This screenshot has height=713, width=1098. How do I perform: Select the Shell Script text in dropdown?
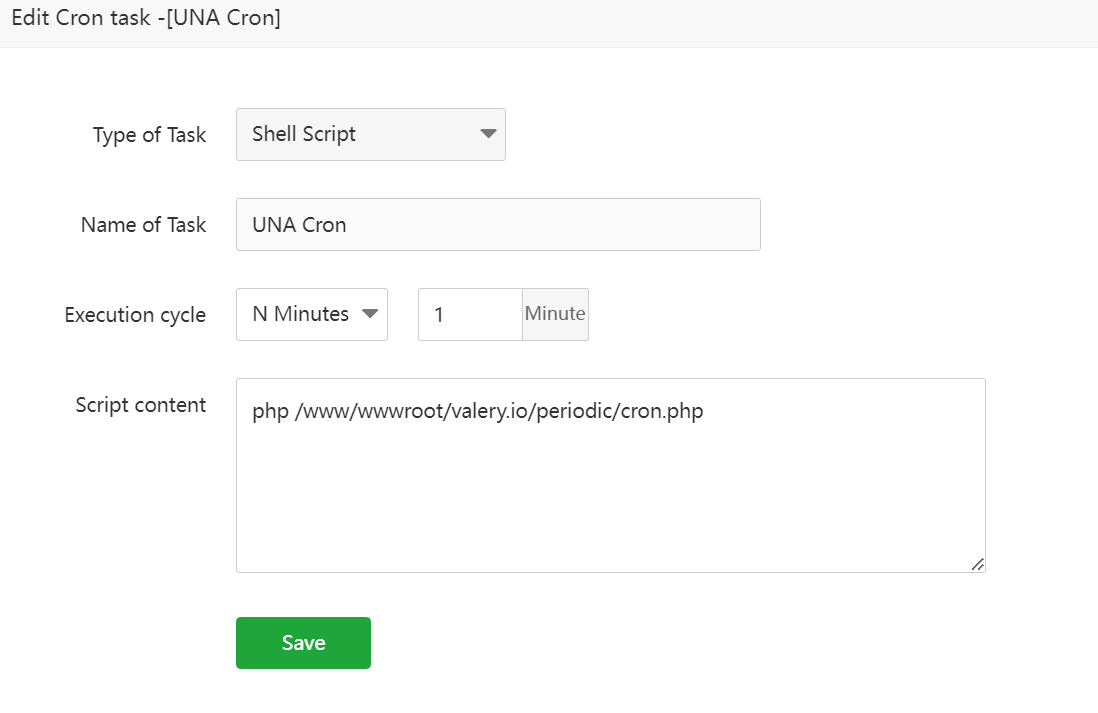click(304, 134)
